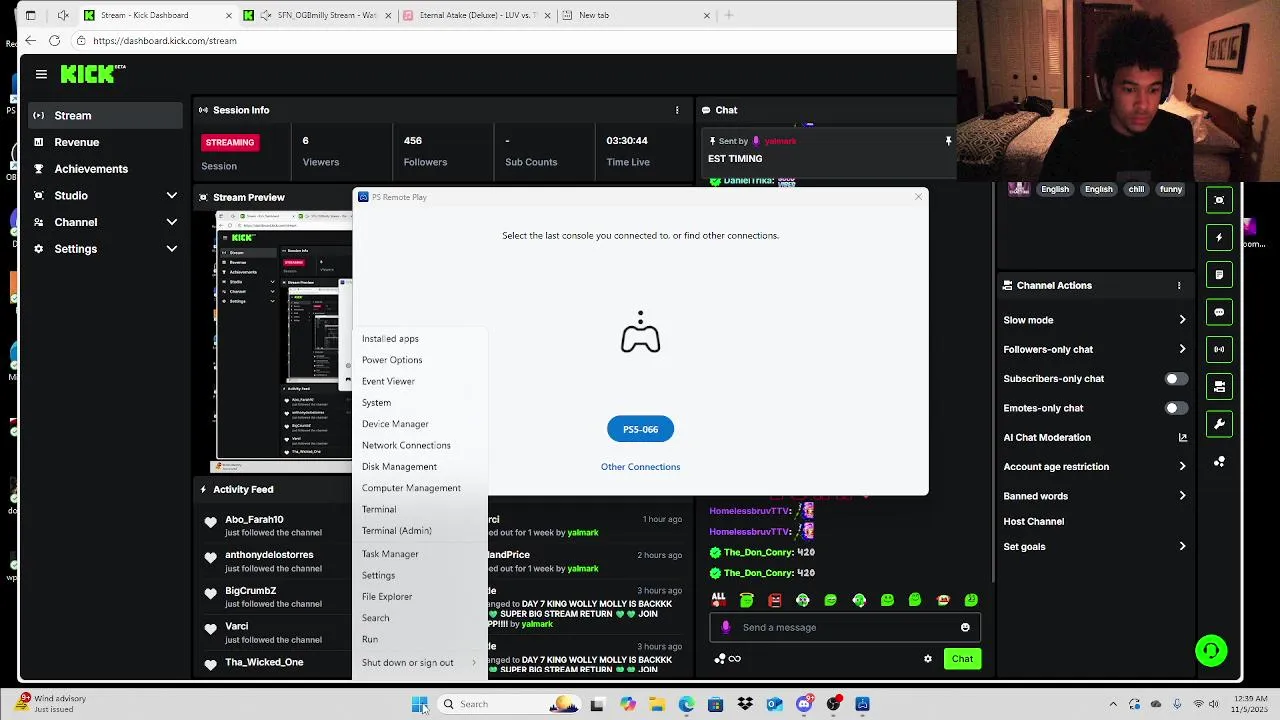Select Device Manager from the context menu
The image size is (1280, 720).
[x=419, y=424]
